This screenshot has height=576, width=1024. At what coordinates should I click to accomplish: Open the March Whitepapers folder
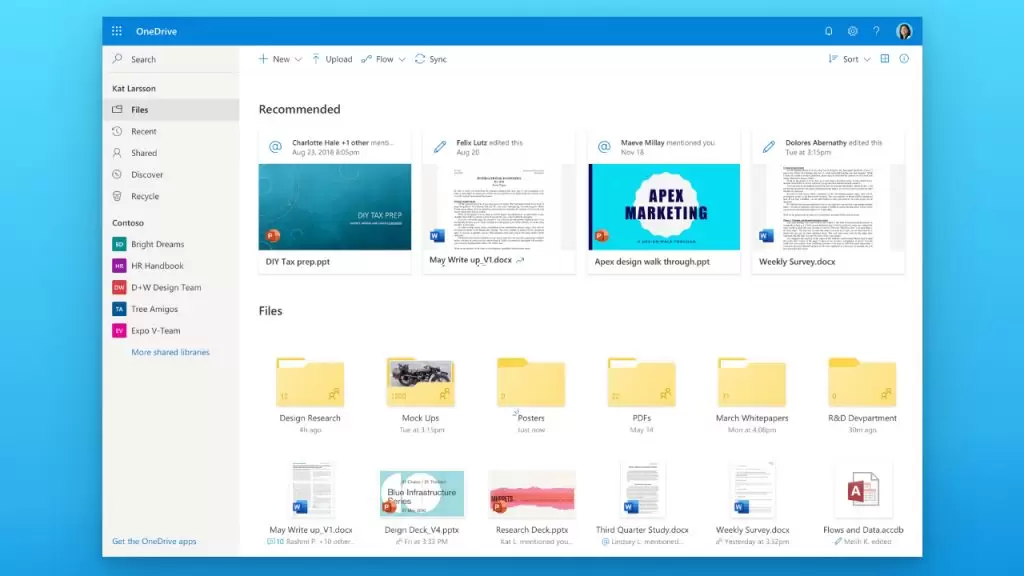point(752,382)
